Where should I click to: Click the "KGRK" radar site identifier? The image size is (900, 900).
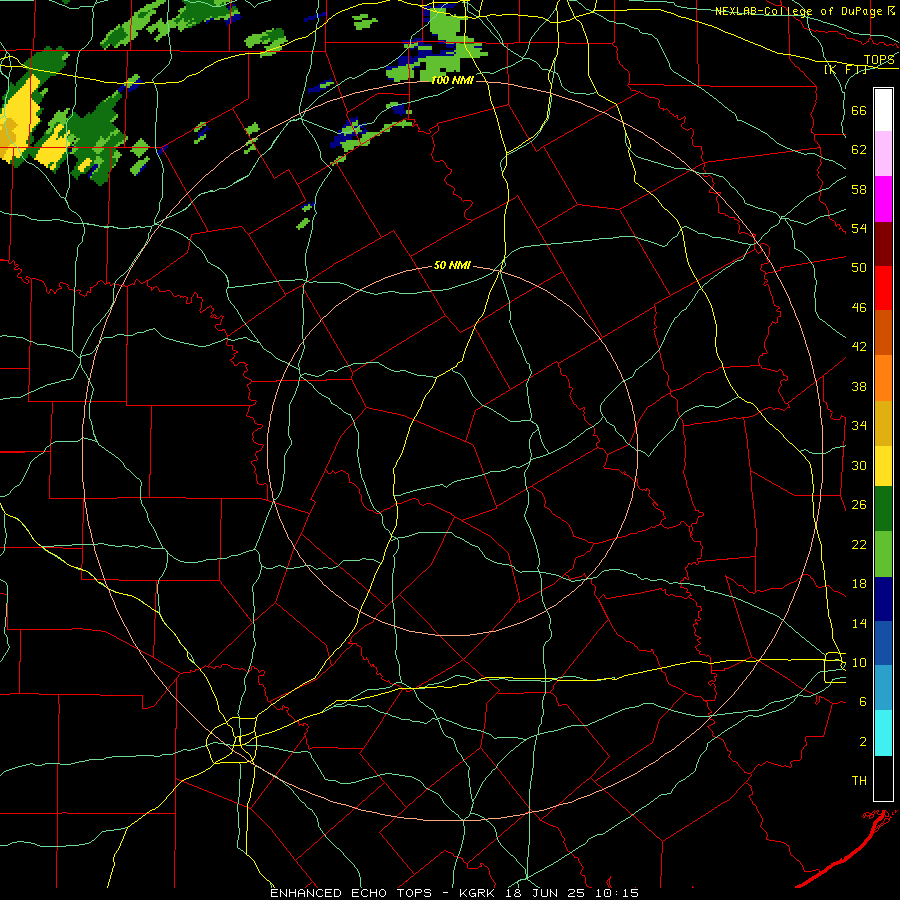click(x=480, y=893)
